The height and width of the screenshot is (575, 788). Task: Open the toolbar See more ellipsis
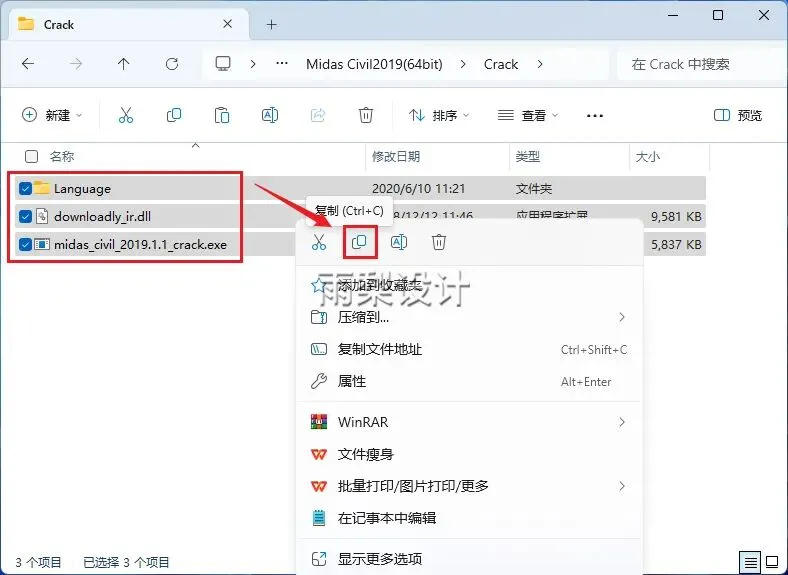point(595,116)
